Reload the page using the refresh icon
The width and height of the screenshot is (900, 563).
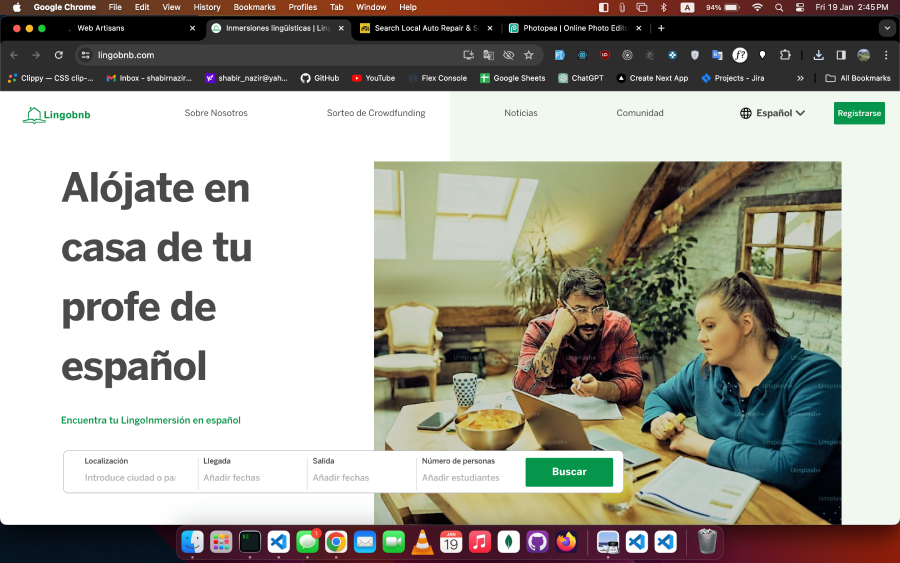coord(59,55)
